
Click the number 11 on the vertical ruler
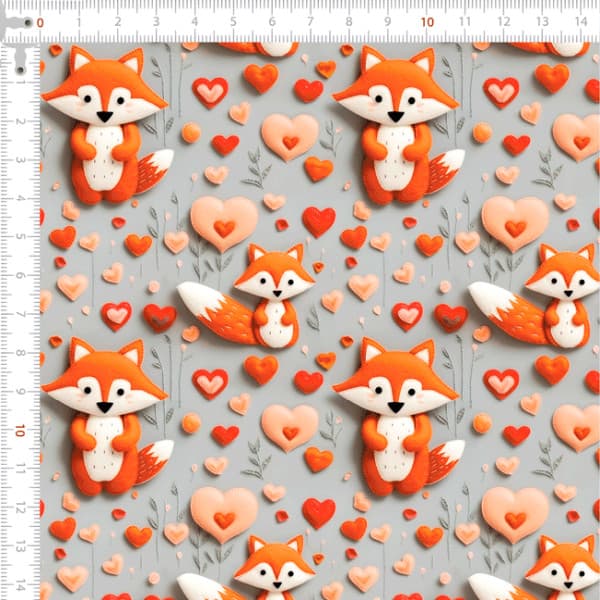coord(20,469)
